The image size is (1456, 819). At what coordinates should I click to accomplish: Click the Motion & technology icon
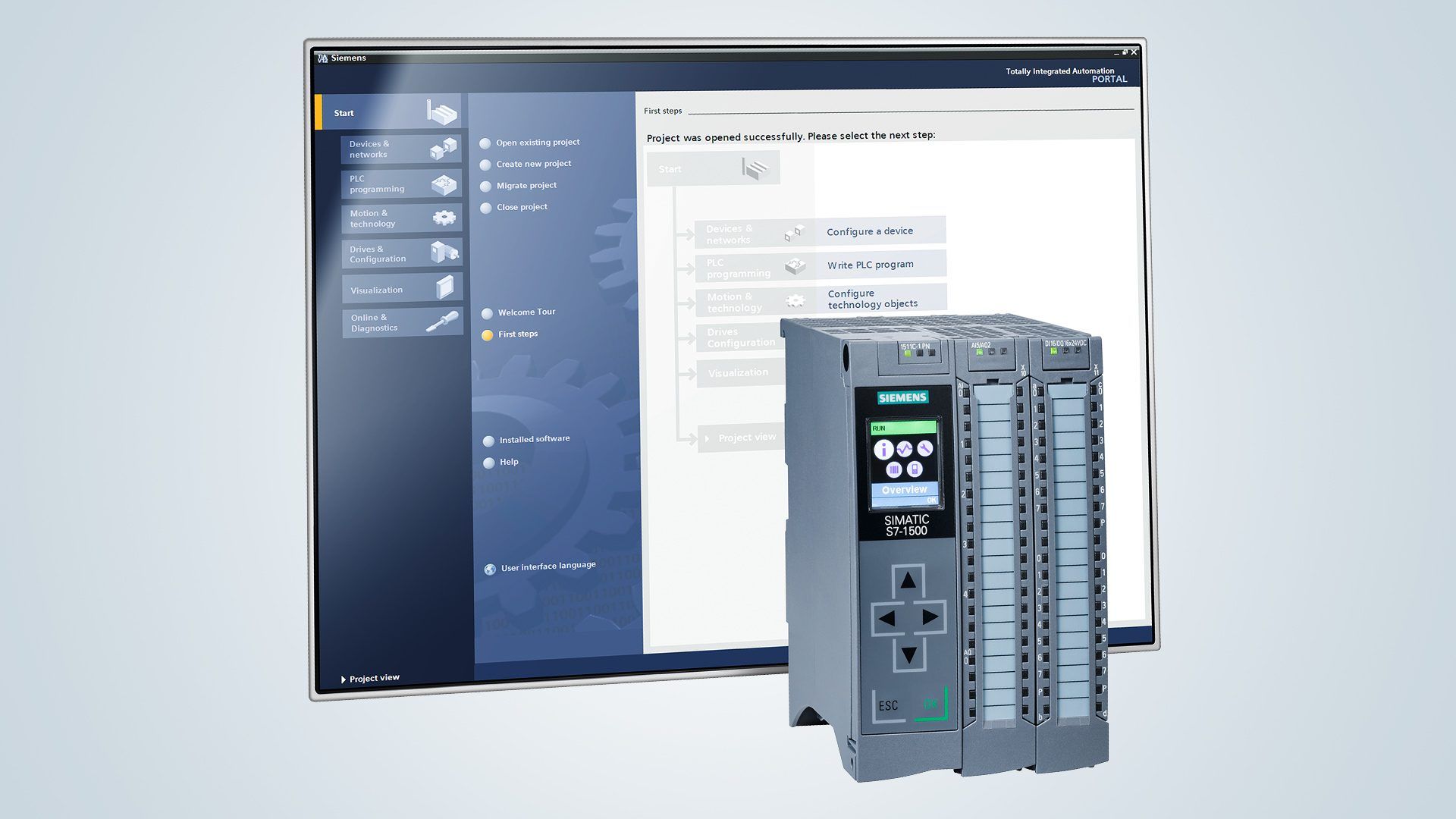click(x=448, y=219)
